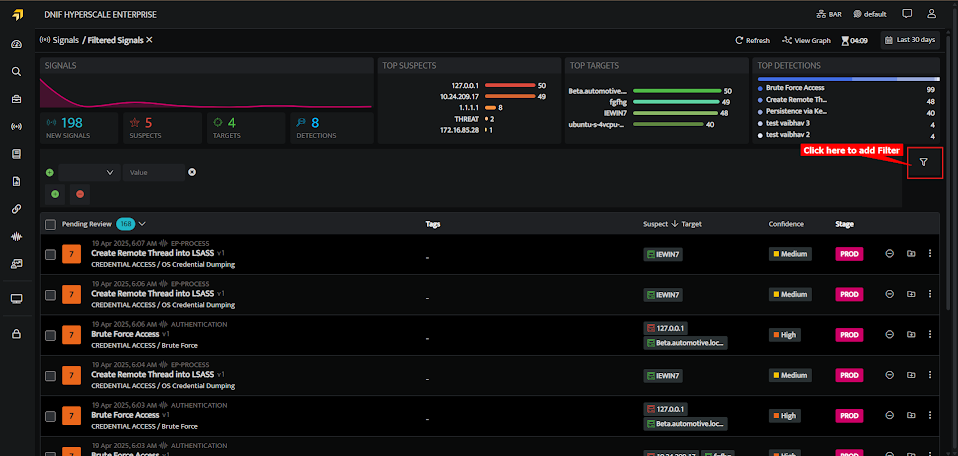Open three-dot menu for the 6:04 AM signal
This screenshot has width=958, height=456.
coord(930,375)
